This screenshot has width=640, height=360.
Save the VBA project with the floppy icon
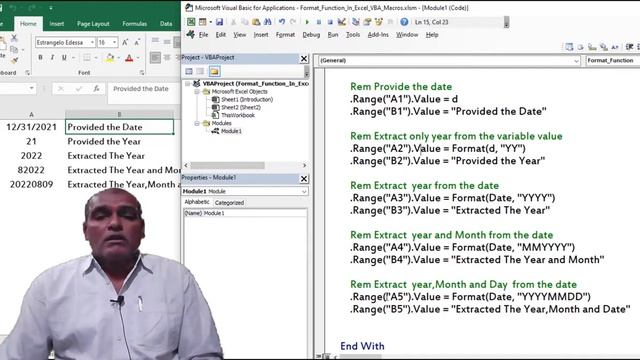pos(220,22)
